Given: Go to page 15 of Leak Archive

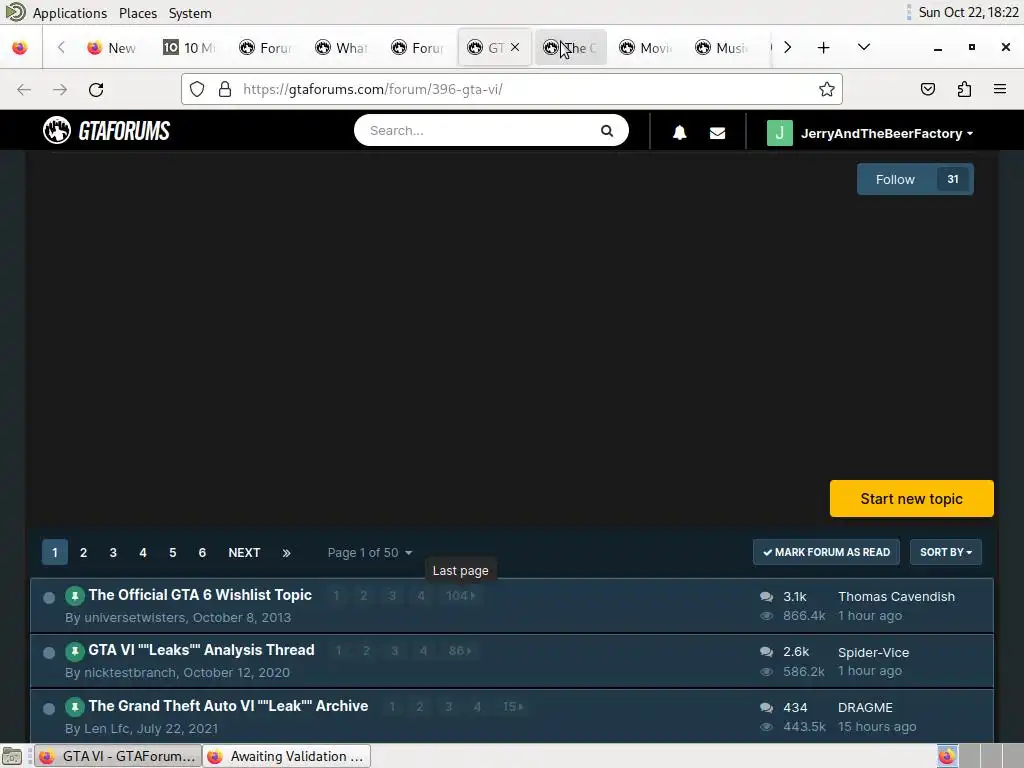Looking at the screenshot, I should coord(513,707).
